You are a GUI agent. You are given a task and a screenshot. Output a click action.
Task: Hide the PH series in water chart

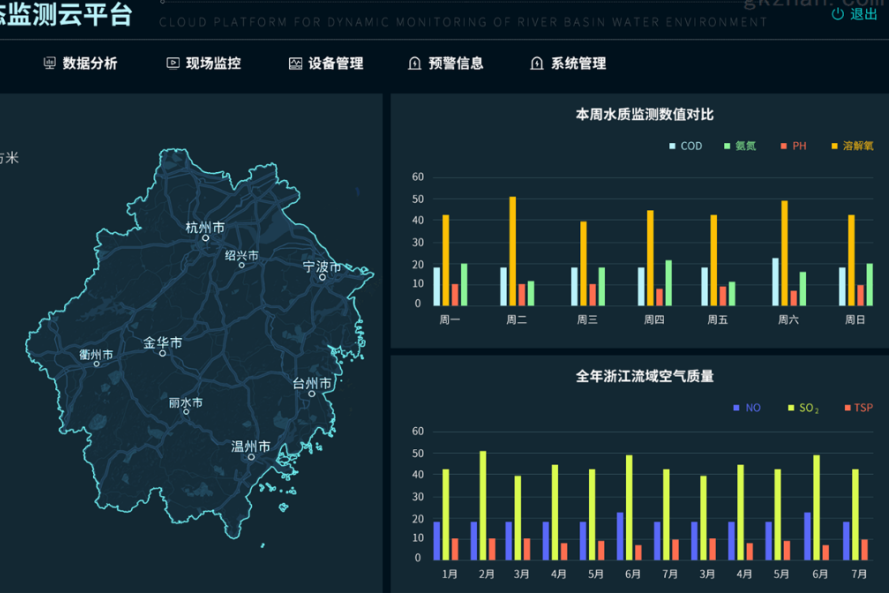[785, 146]
